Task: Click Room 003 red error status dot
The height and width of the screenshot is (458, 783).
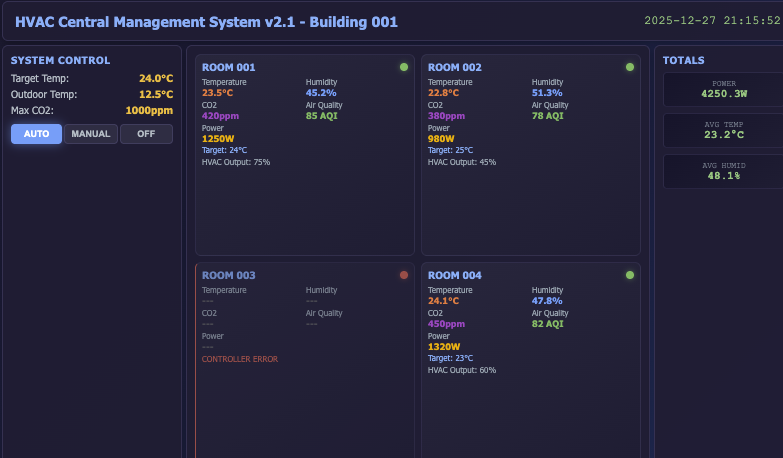Action: click(x=404, y=274)
